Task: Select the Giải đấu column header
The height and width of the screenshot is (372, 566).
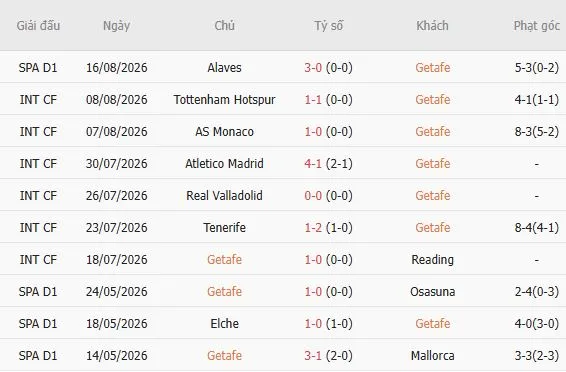Action: coord(38,26)
